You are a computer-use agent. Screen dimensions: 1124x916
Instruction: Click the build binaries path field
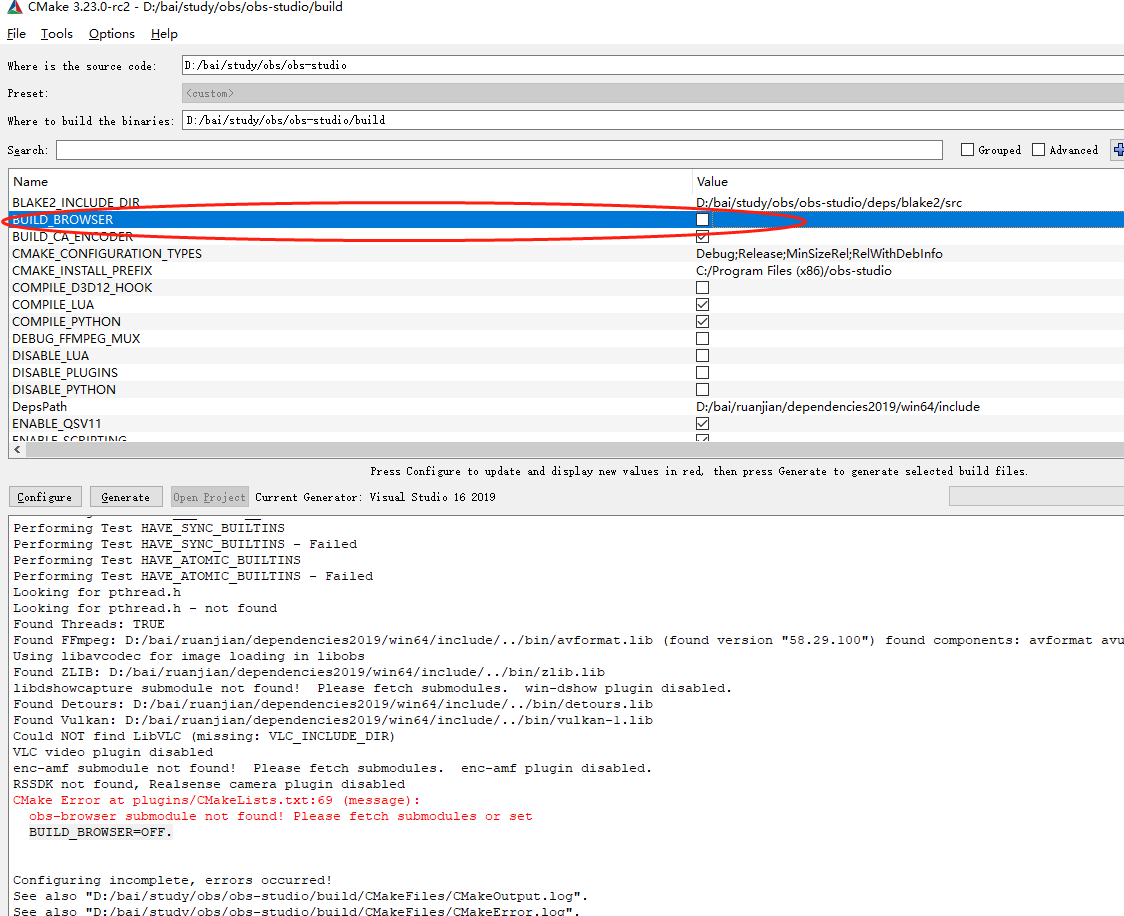click(652, 120)
